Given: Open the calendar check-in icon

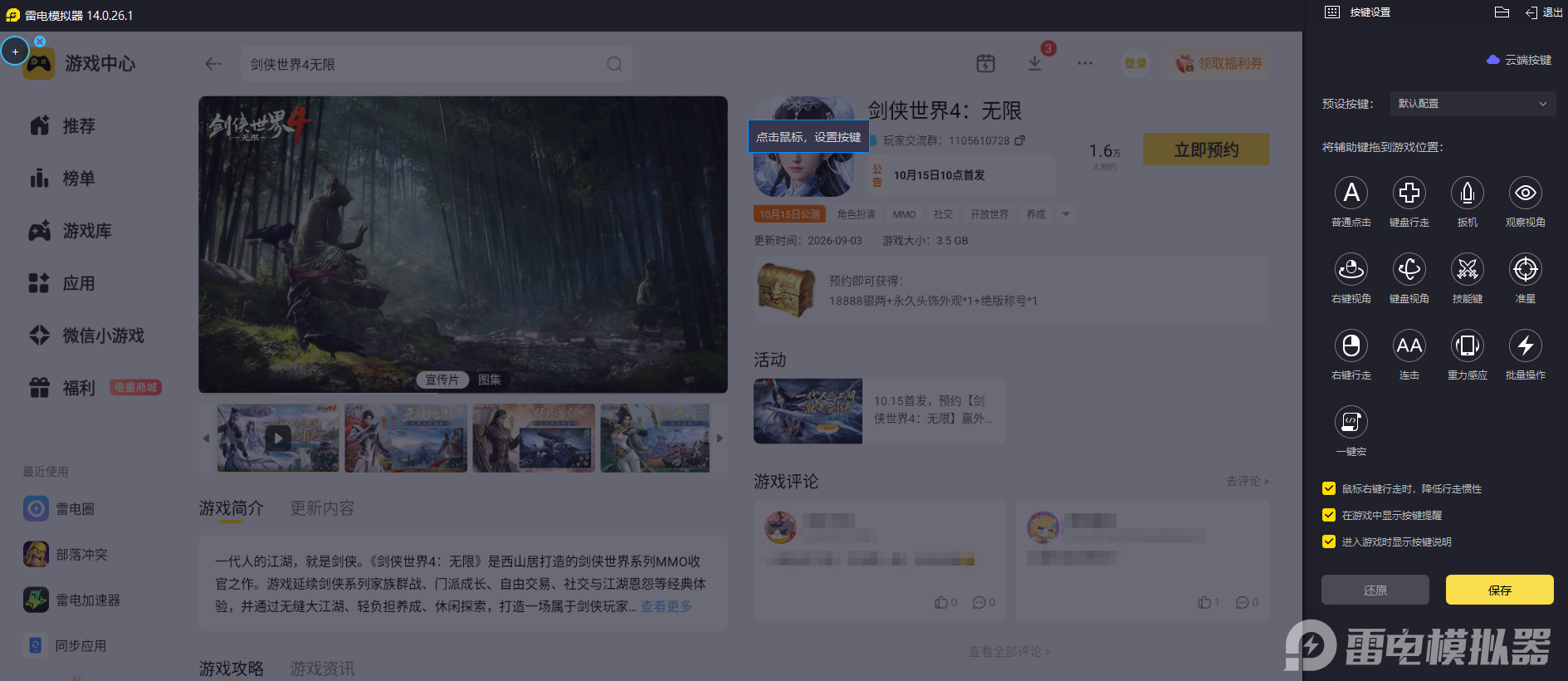Looking at the screenshot, I should point(985,63).
